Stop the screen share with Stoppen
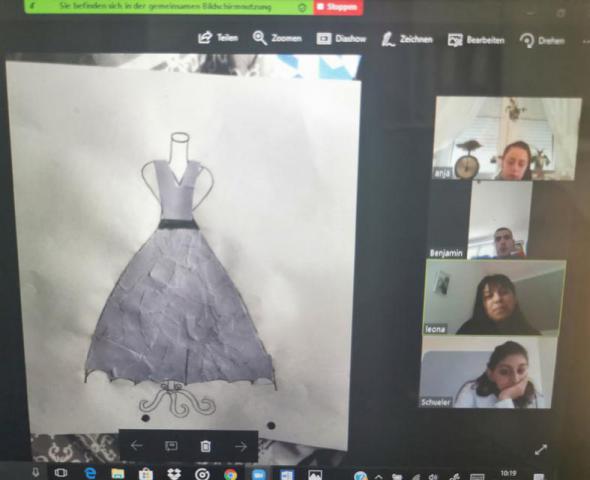Screen dimensions: 590x480 338,7
